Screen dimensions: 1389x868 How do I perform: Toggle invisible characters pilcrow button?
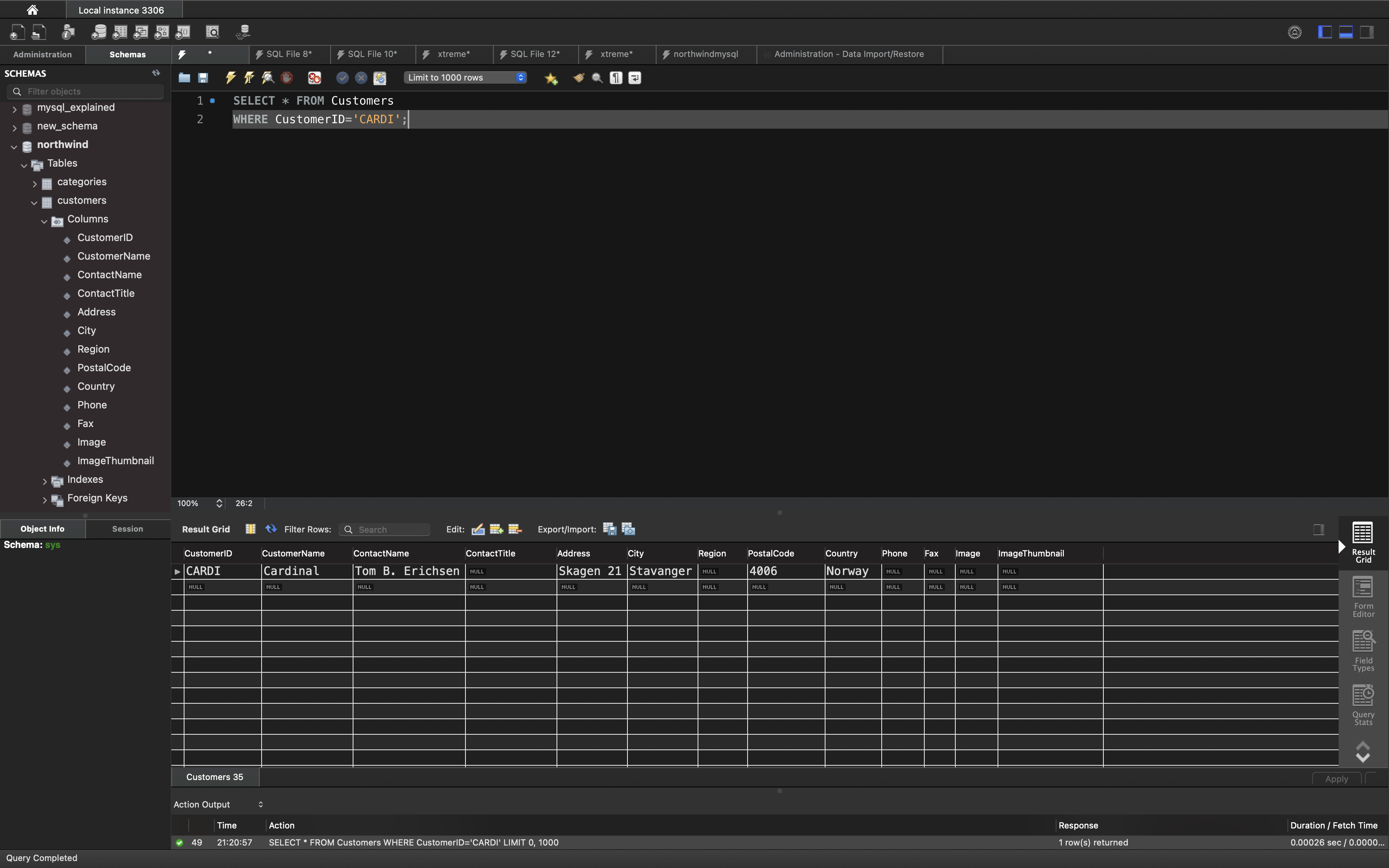click(x=616, y=77)
